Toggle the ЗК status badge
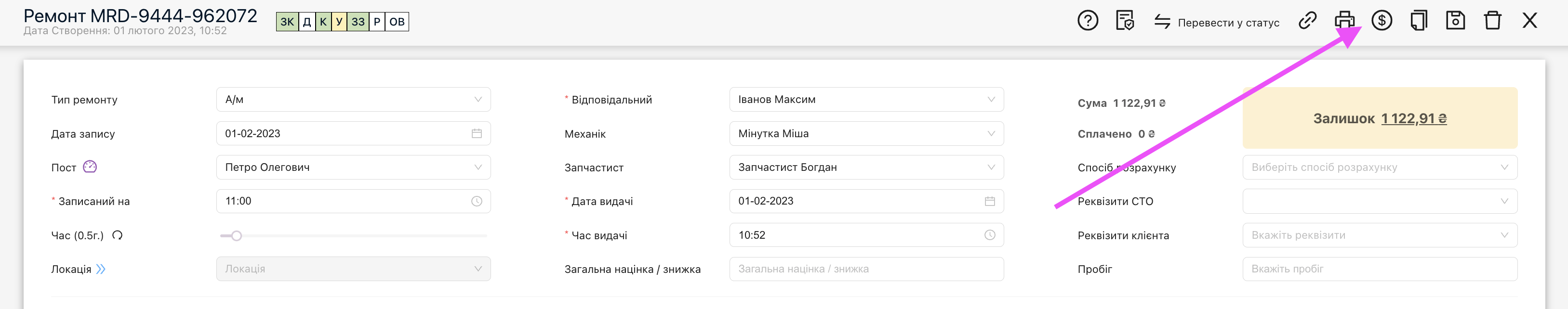The height and width of the screenshot is (309, 1568). [x=287, y=22]
